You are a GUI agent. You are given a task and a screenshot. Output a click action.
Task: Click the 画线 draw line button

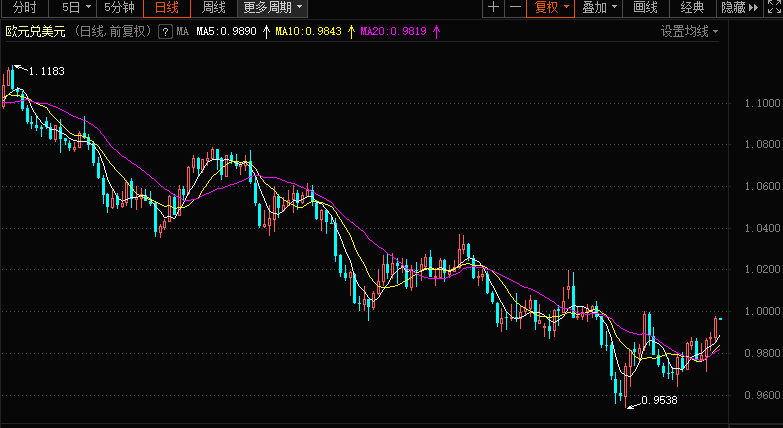click(x=645, y=7)
